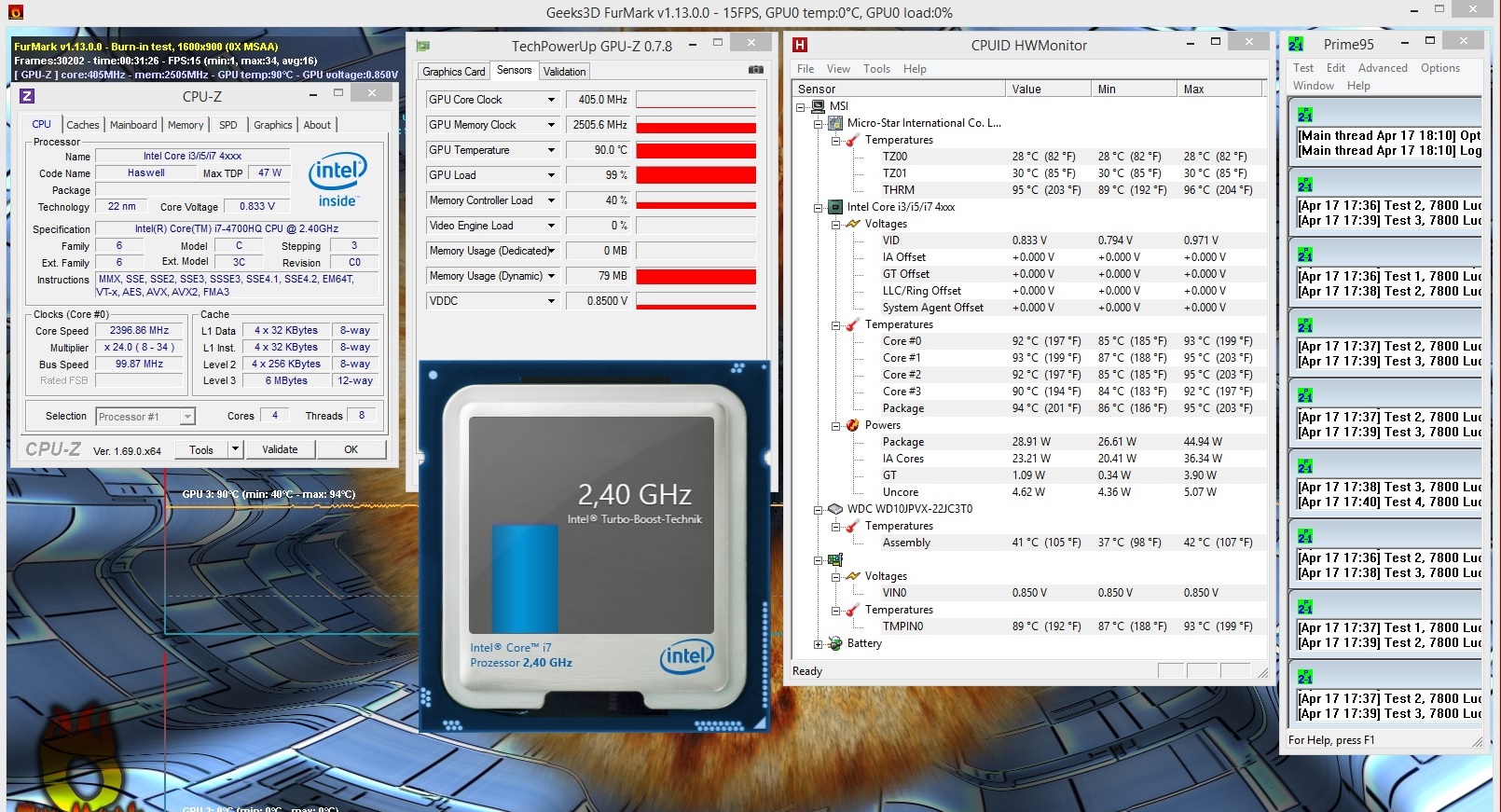Click the CPU-Z purple Z title icon
Screen dimensions: 1501x812
pos(27,96)
